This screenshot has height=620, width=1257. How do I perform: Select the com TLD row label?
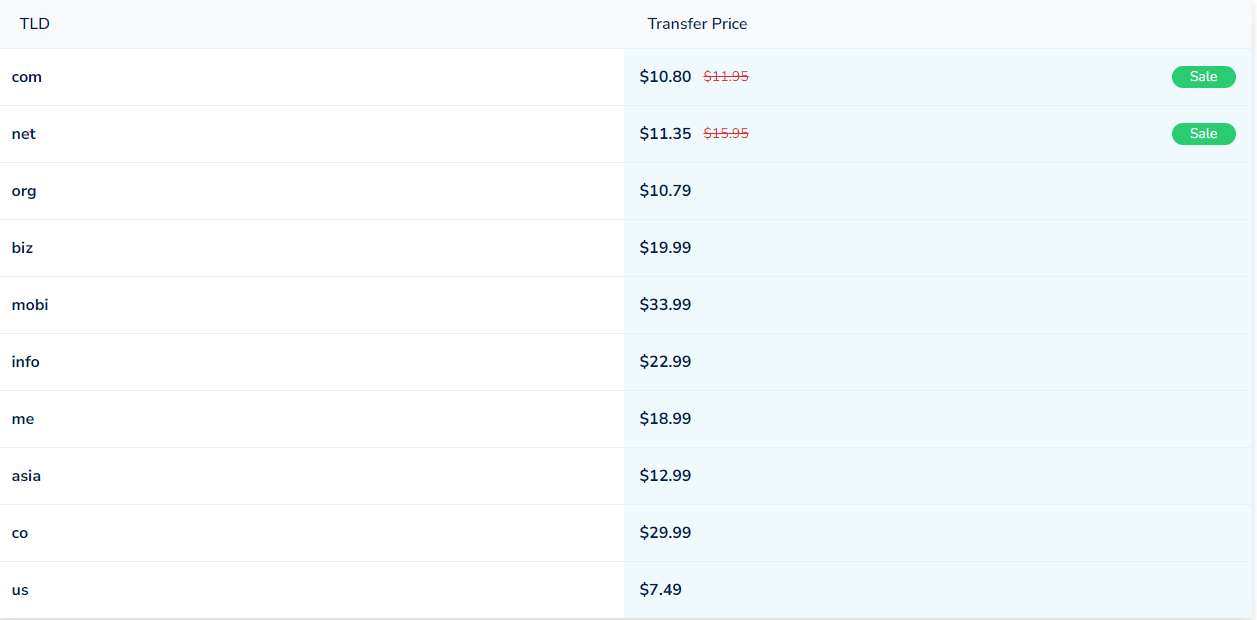[27, 77]
